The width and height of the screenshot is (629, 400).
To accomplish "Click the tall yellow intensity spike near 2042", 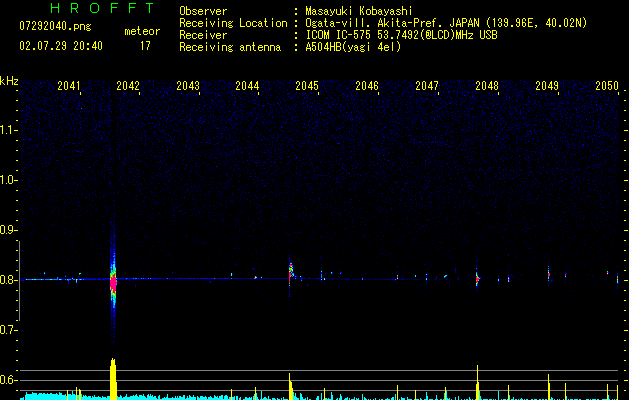I will tap(113, 379).
